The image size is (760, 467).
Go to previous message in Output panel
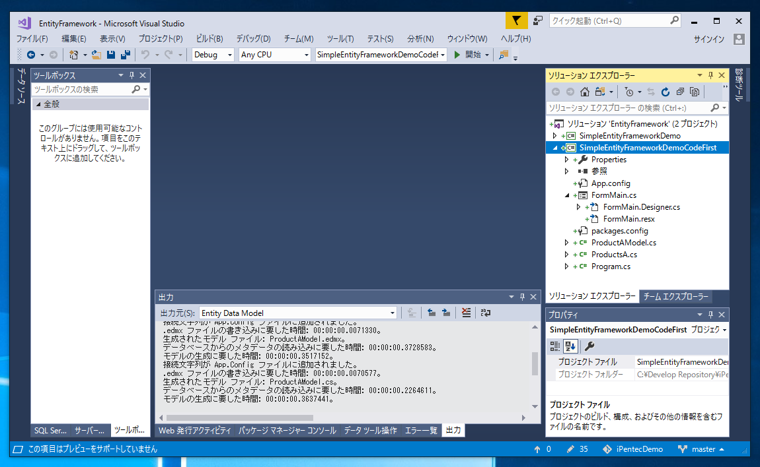pos(431,313)
